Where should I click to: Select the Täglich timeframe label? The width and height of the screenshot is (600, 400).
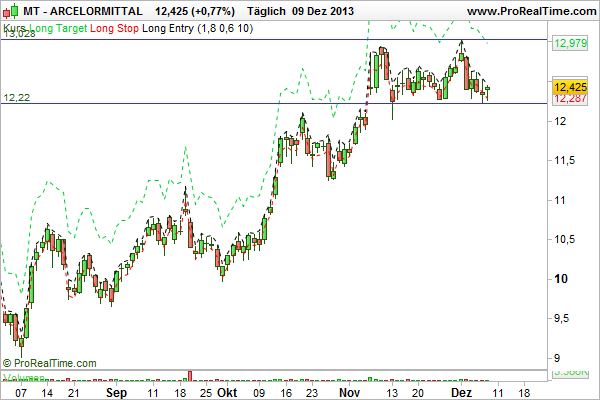[x=266, y=11]
